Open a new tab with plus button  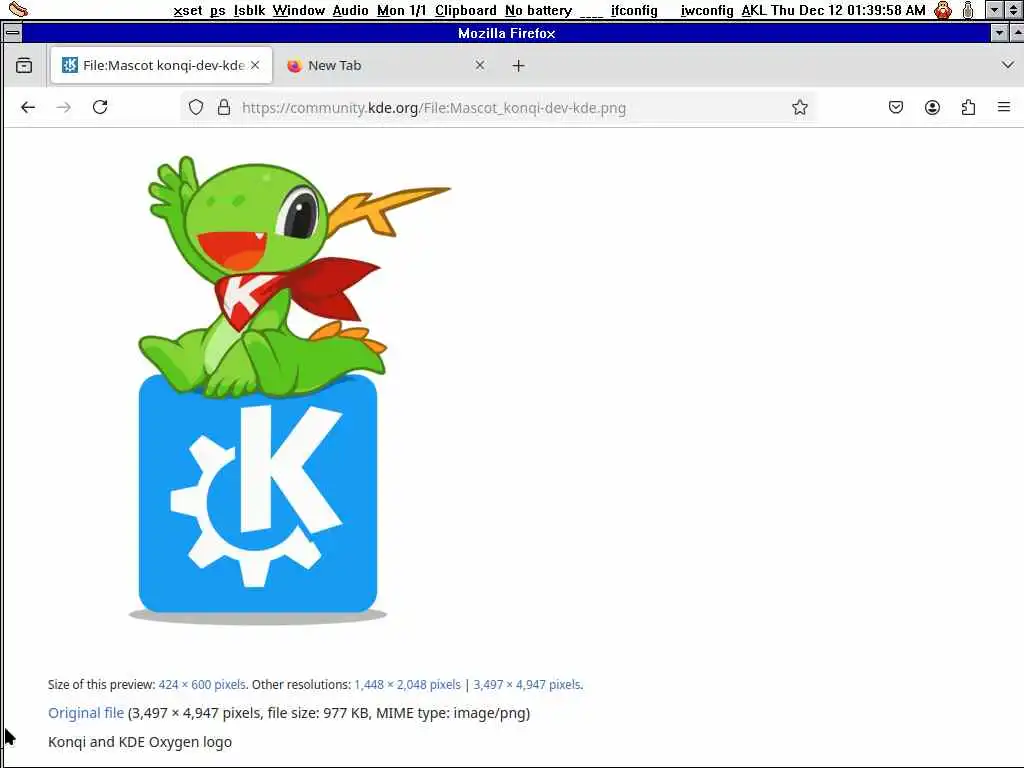pos(519,65)
